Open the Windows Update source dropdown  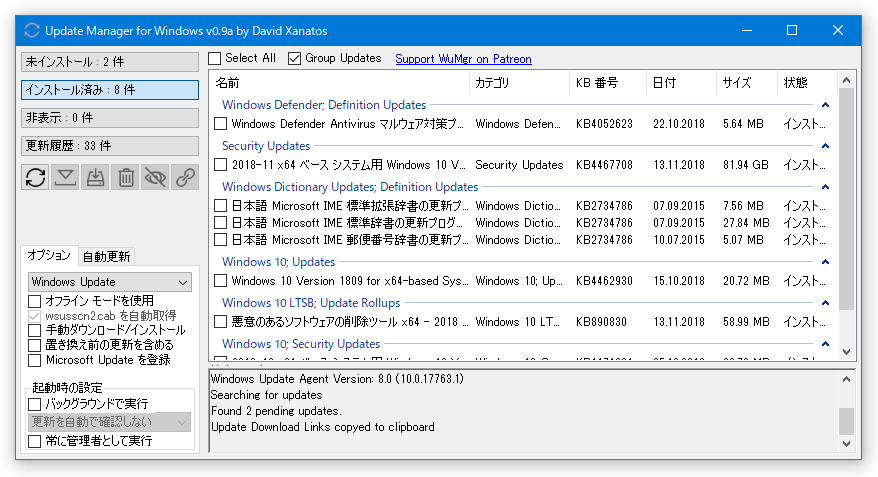click(110, 282)
